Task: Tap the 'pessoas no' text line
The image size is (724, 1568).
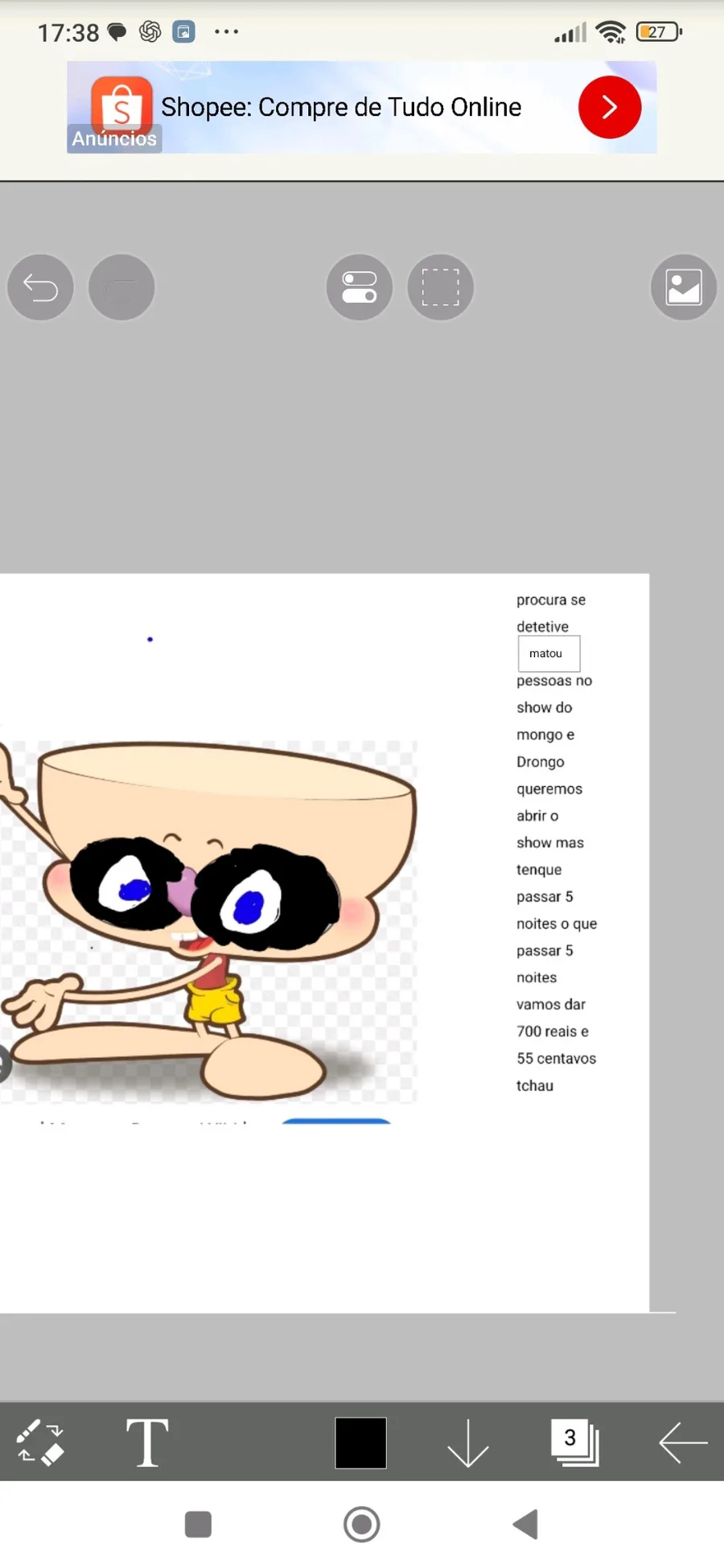Action: point(553,681)
